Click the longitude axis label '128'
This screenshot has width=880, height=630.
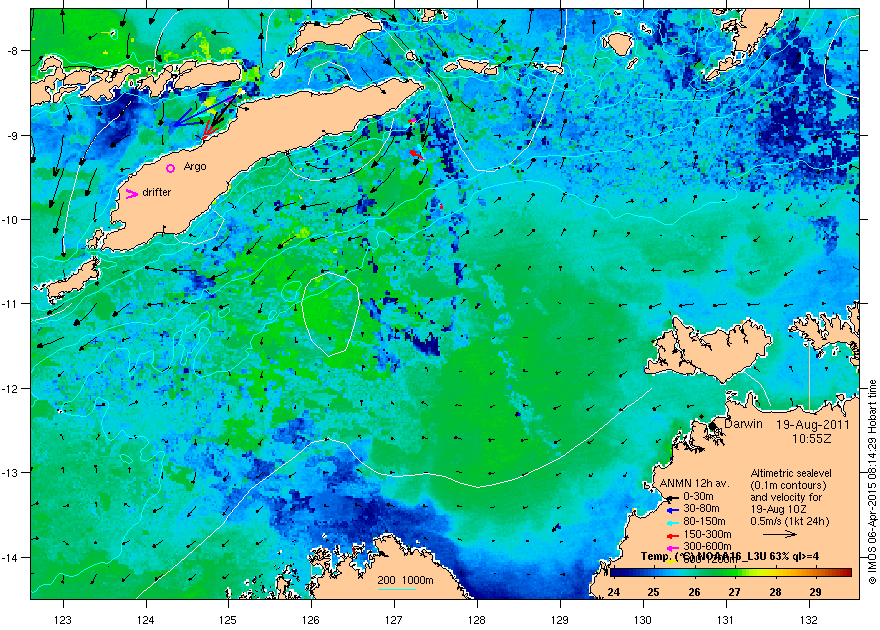[x=477, y=620]
